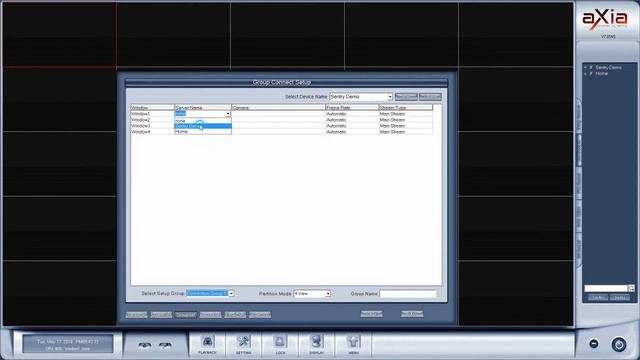Open the Setting icon in bottom toolbar

point(244,345)
